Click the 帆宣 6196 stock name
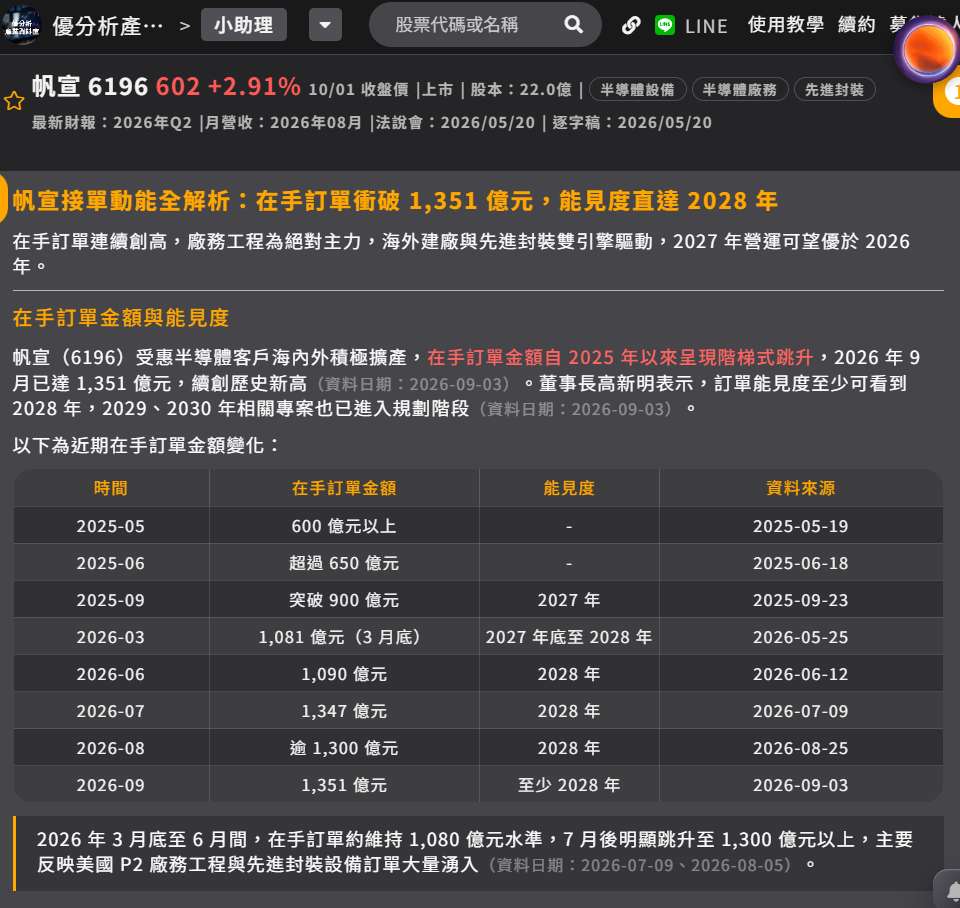Image resolution: width=960 pixels, height=908 pixels. tap(90, 86)
